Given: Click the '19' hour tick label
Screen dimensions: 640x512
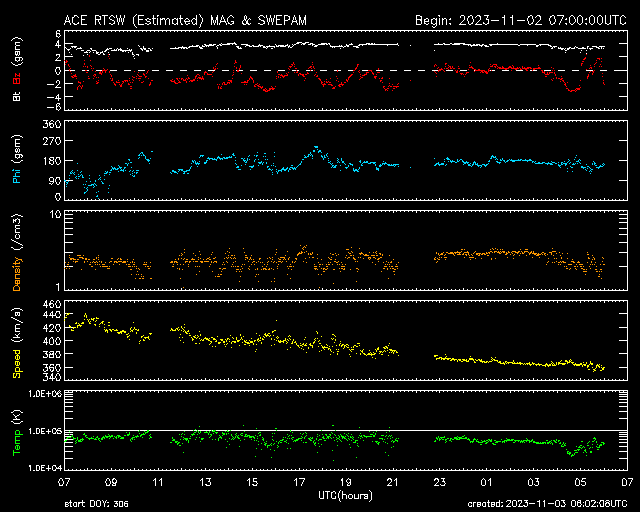Looking at the screenshot, I should pos(346,482).
